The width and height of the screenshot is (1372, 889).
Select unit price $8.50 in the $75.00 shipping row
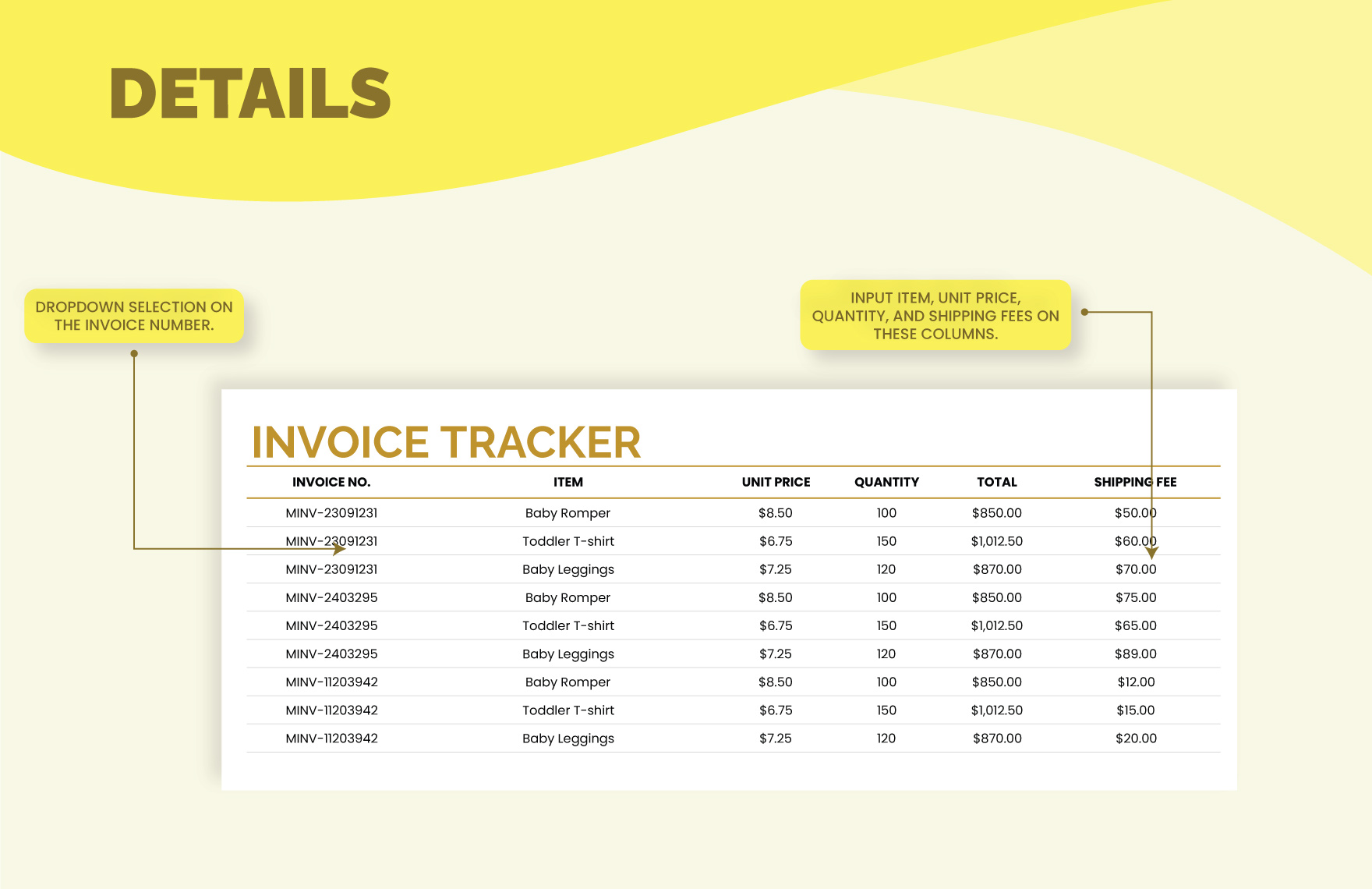tap(776, 597)
